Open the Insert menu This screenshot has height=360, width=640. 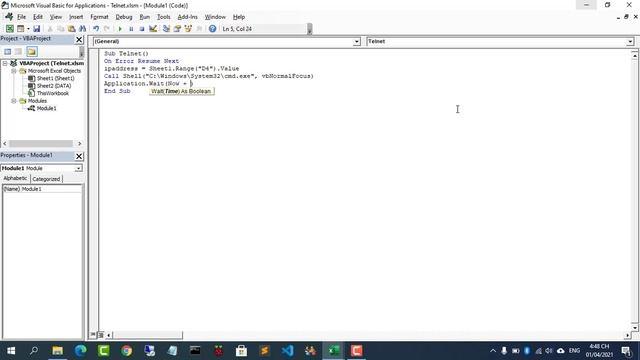76,17
